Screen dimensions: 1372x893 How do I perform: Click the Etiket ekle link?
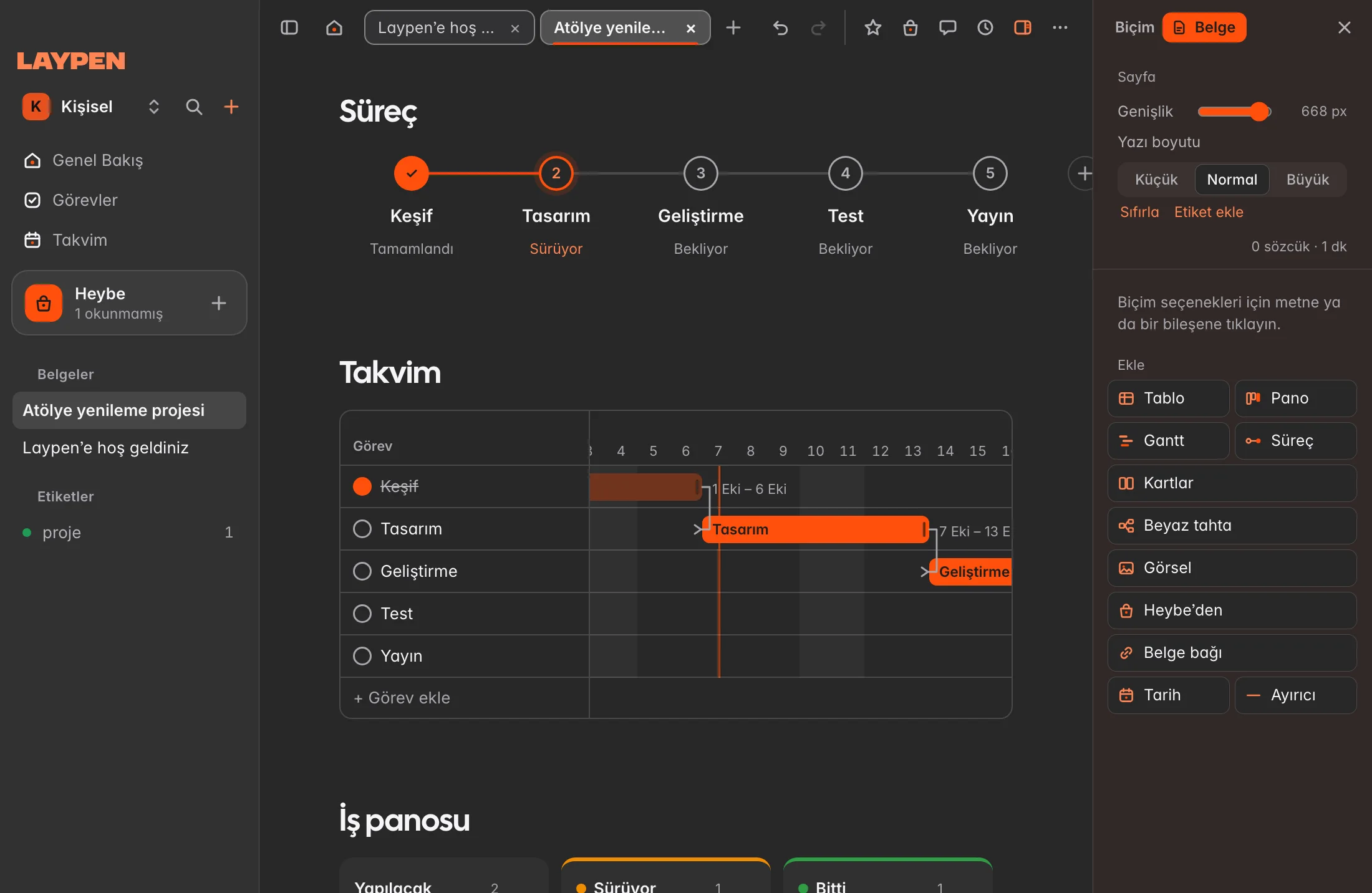pyautogui.click(x=1209, y=212)
